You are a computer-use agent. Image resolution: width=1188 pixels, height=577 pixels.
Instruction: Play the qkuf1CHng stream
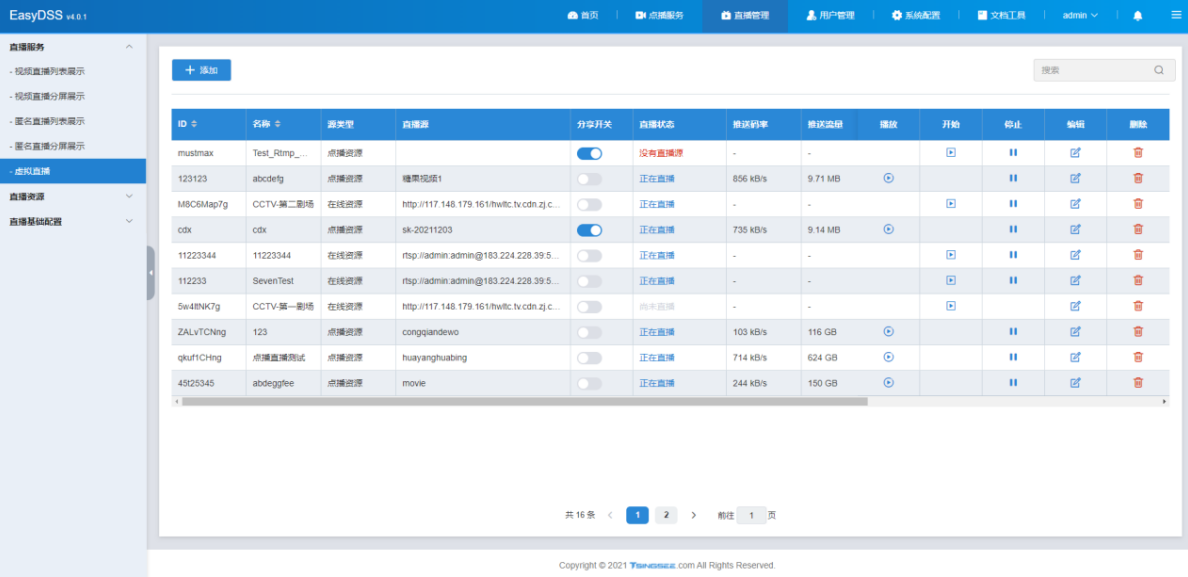(x=889, y=357)
